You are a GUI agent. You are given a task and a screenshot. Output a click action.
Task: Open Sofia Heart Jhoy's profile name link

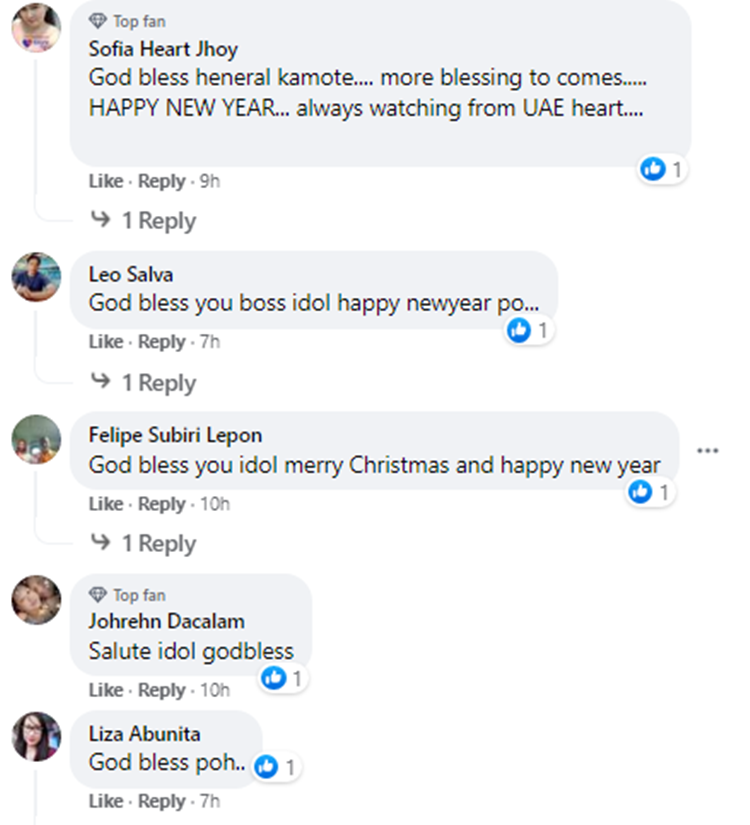point(163,48)
